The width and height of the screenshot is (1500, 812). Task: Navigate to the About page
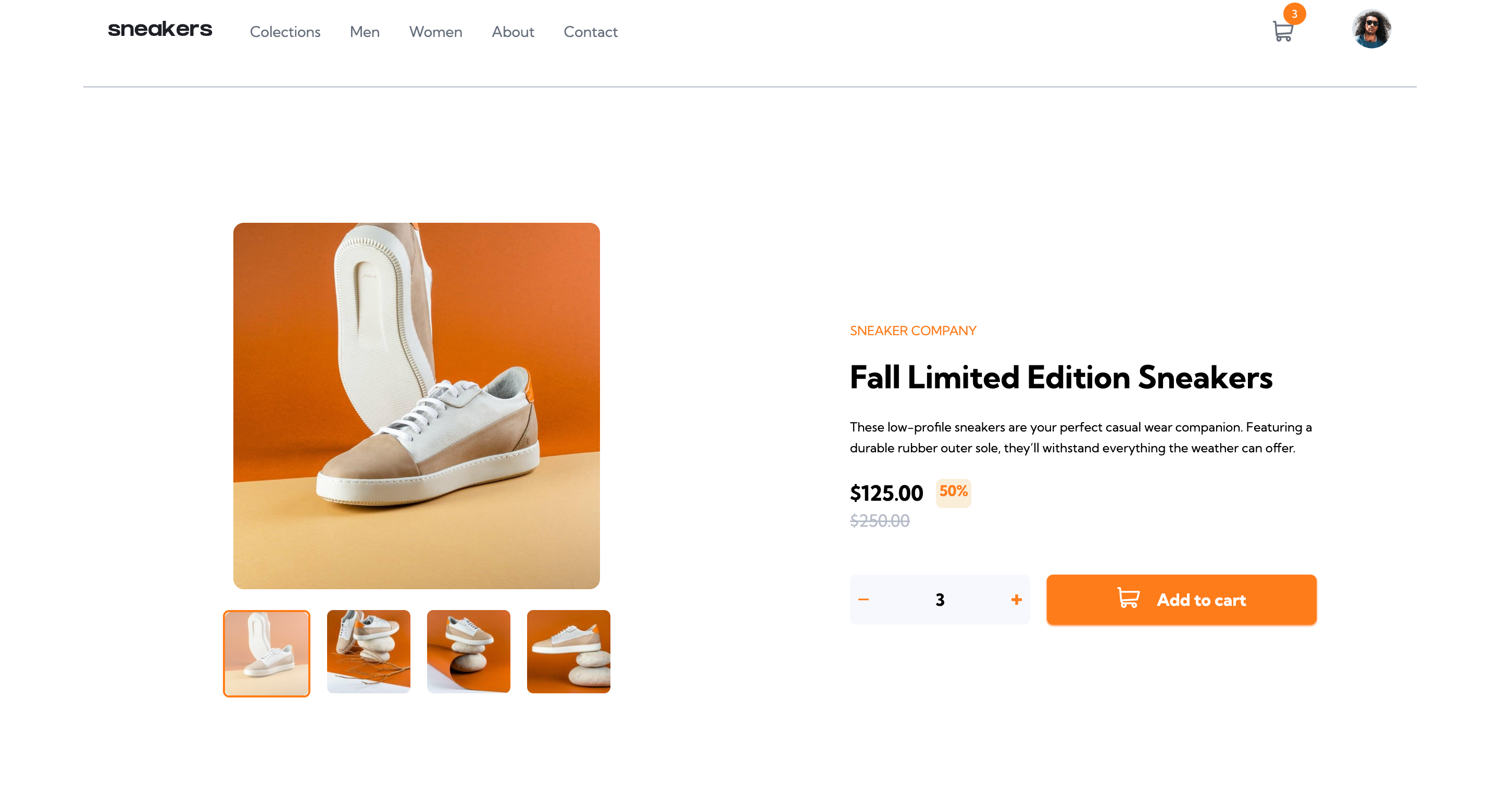[x=513, y=32]
